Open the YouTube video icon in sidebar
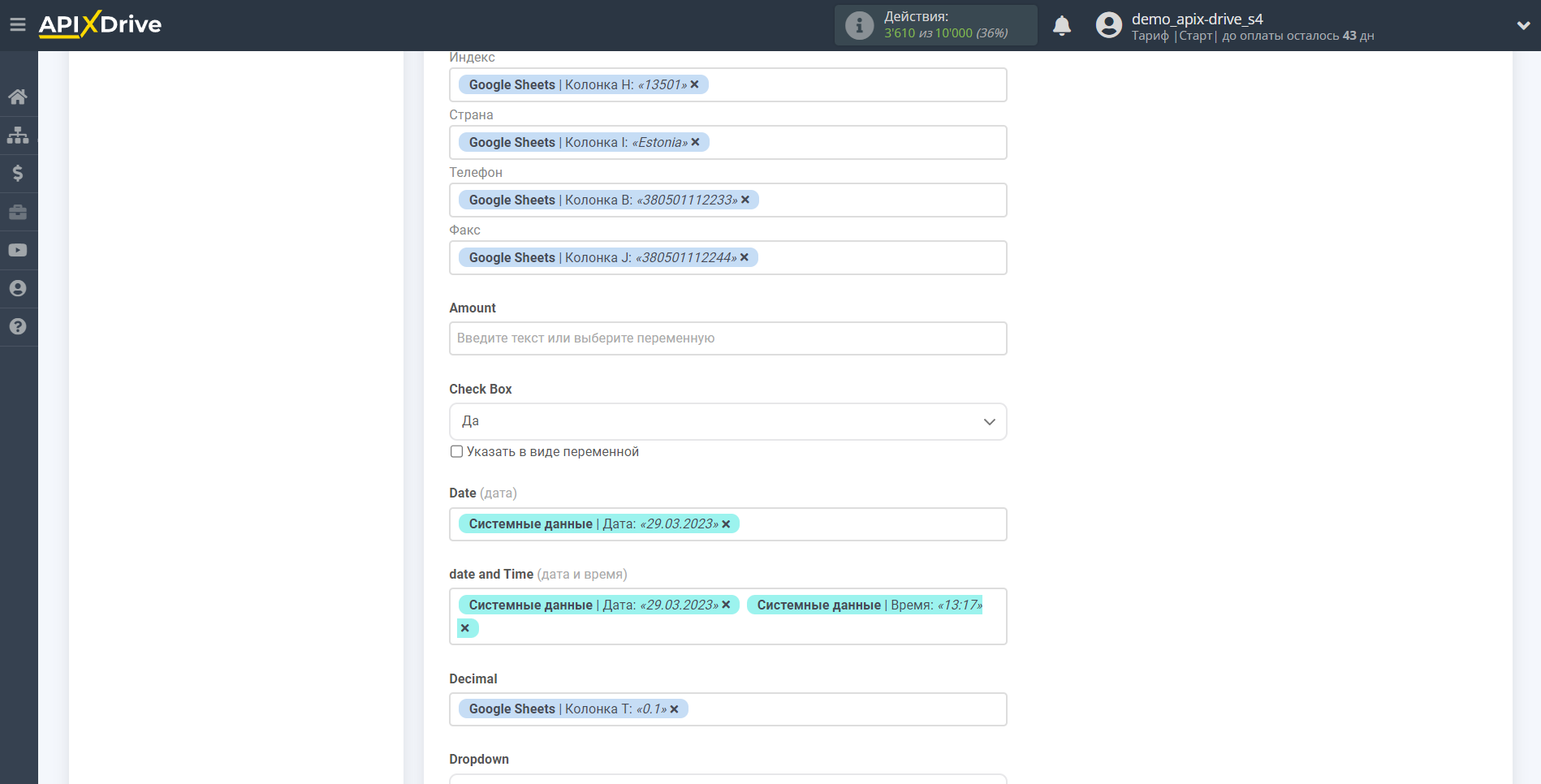 18,250
